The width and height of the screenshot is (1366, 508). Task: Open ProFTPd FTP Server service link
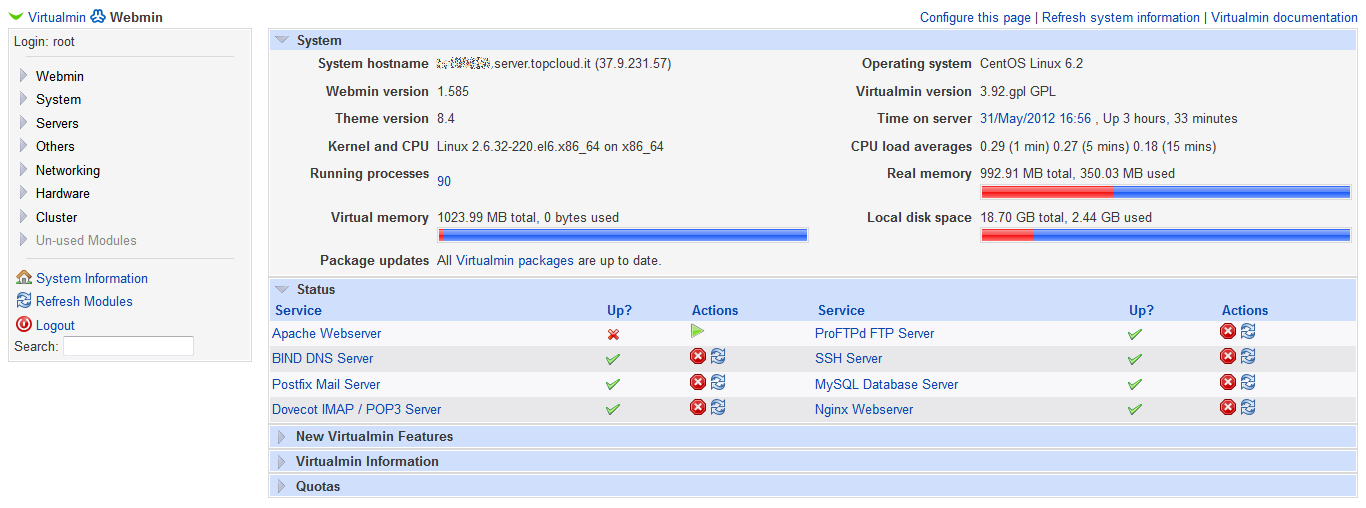(875, 333)
